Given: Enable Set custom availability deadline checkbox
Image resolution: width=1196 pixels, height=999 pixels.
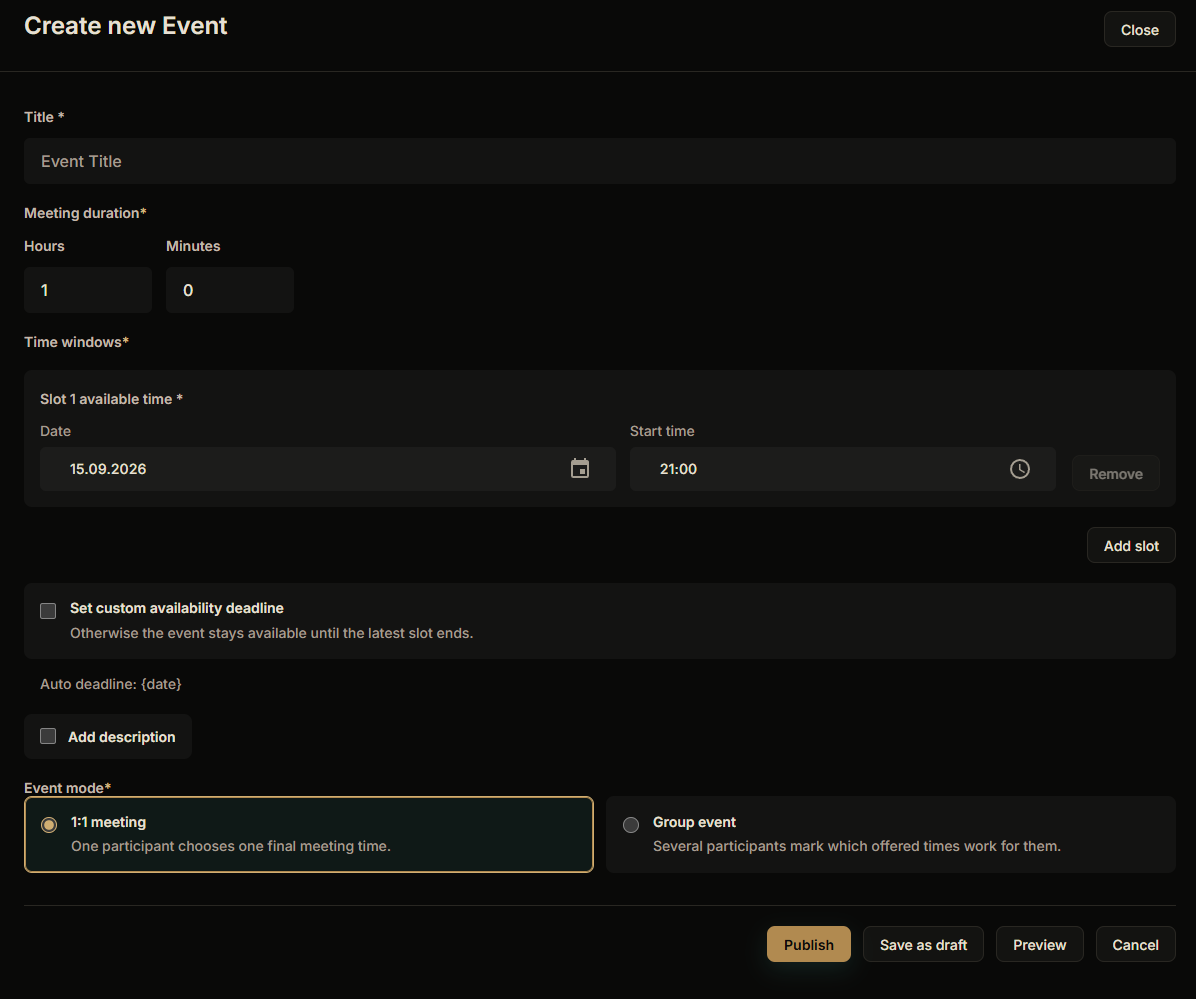Looking at the screenshot, I should 48,611.
